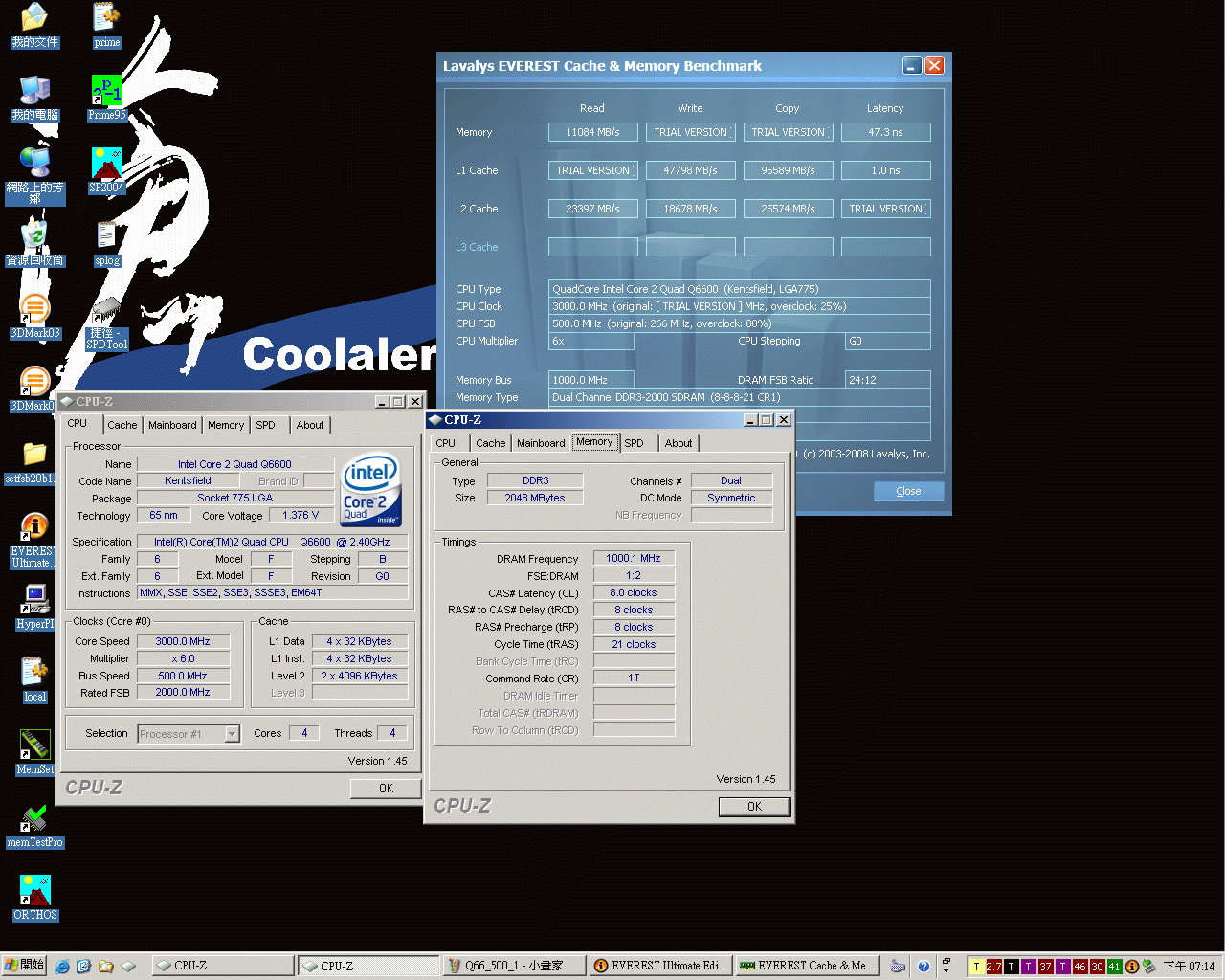This screenshot has height=980, width=1225.
Task: Switch to Q66_500_1 Paint taskbar window
Action: pyautogui.click(x=515, y=966)
